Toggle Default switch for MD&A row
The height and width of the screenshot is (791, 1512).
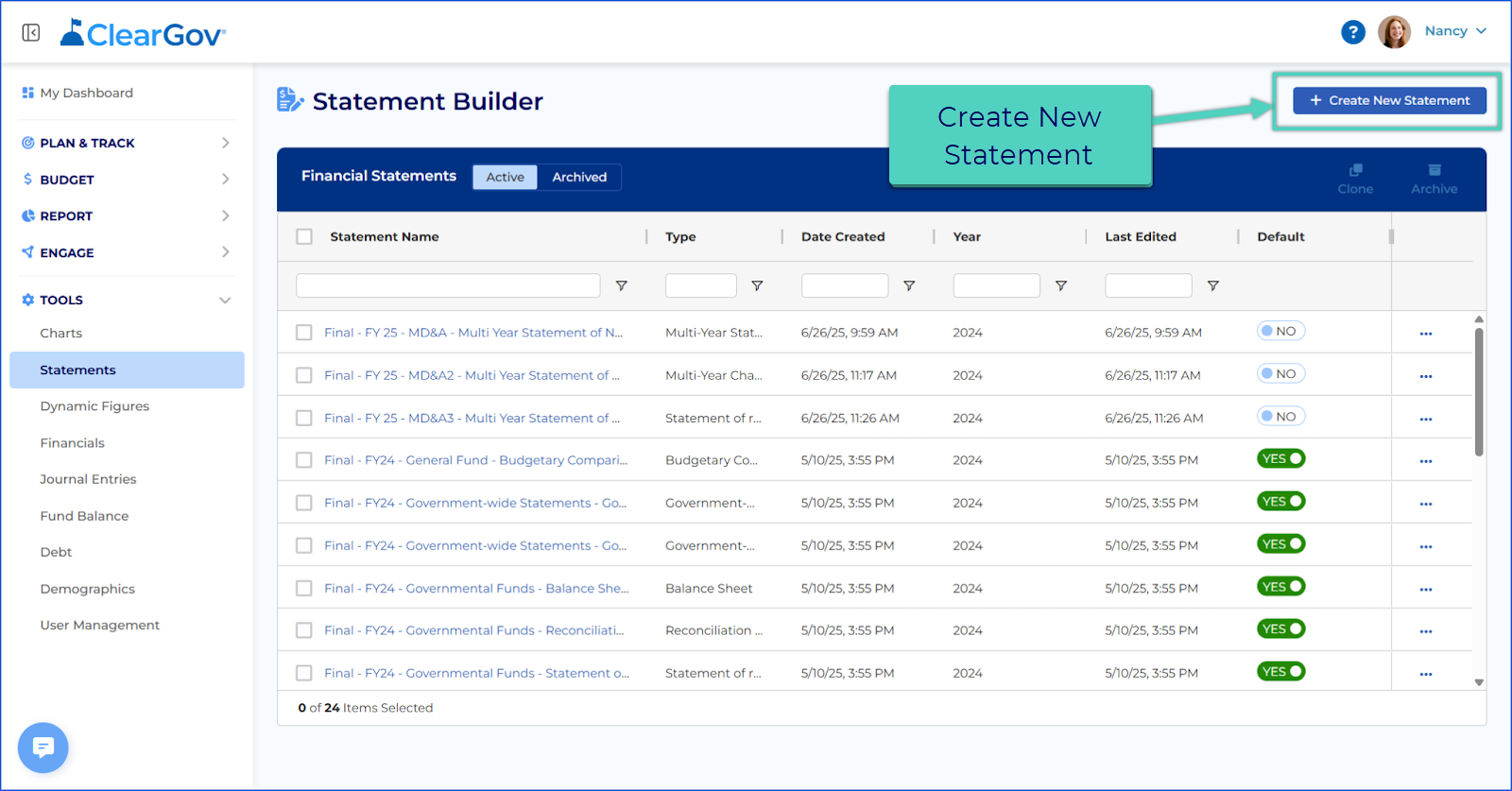coord(1281,331)
